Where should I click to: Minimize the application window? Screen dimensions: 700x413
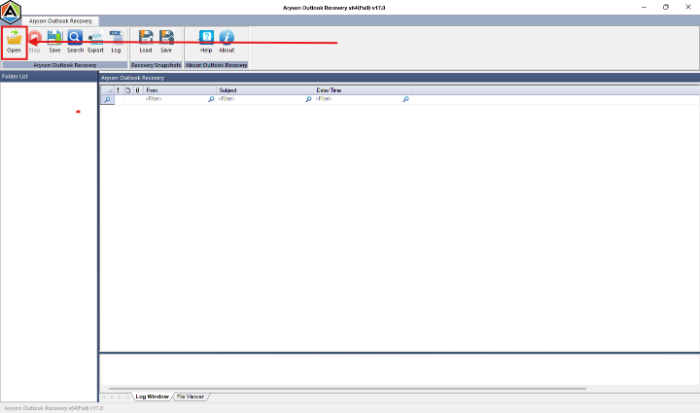(x=644, y=7)
